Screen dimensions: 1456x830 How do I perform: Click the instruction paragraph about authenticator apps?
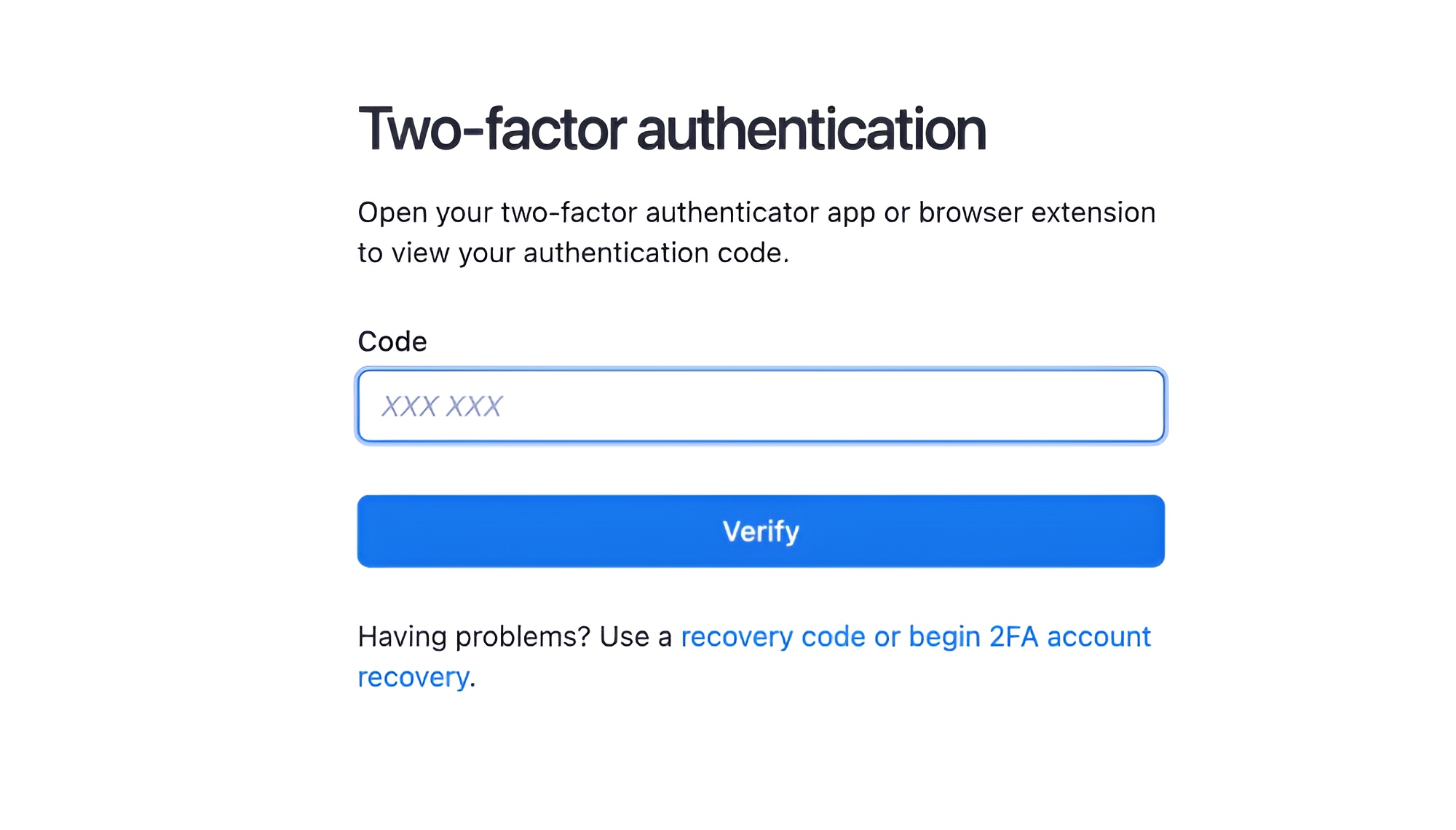pos(756,233)
